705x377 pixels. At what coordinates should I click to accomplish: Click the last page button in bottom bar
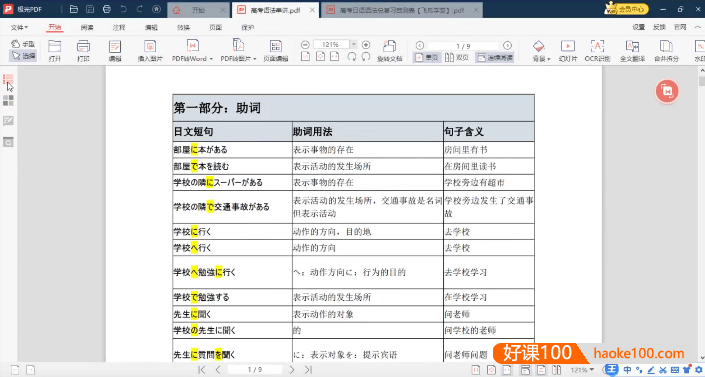[308, 370]
